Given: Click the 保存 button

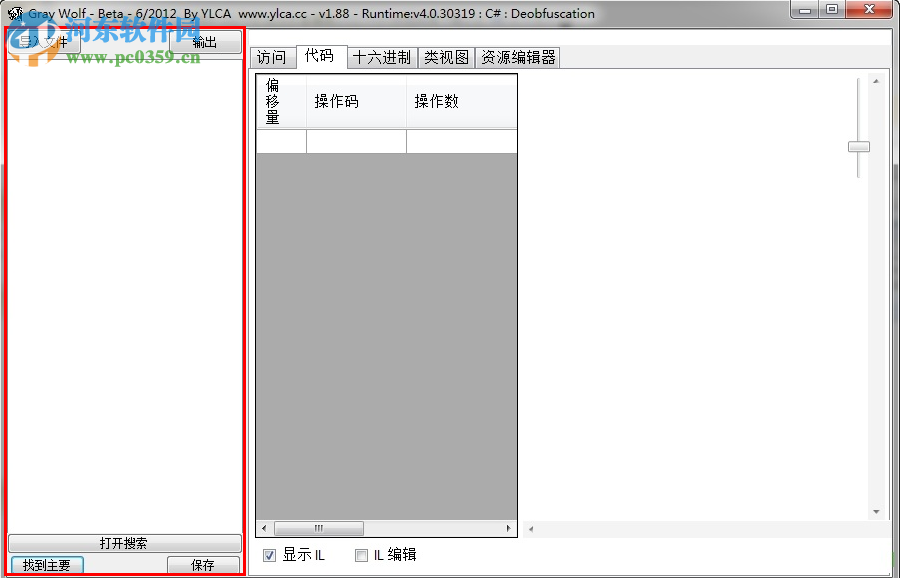Looking at the screenshot, I should click(x=203, y=565).
